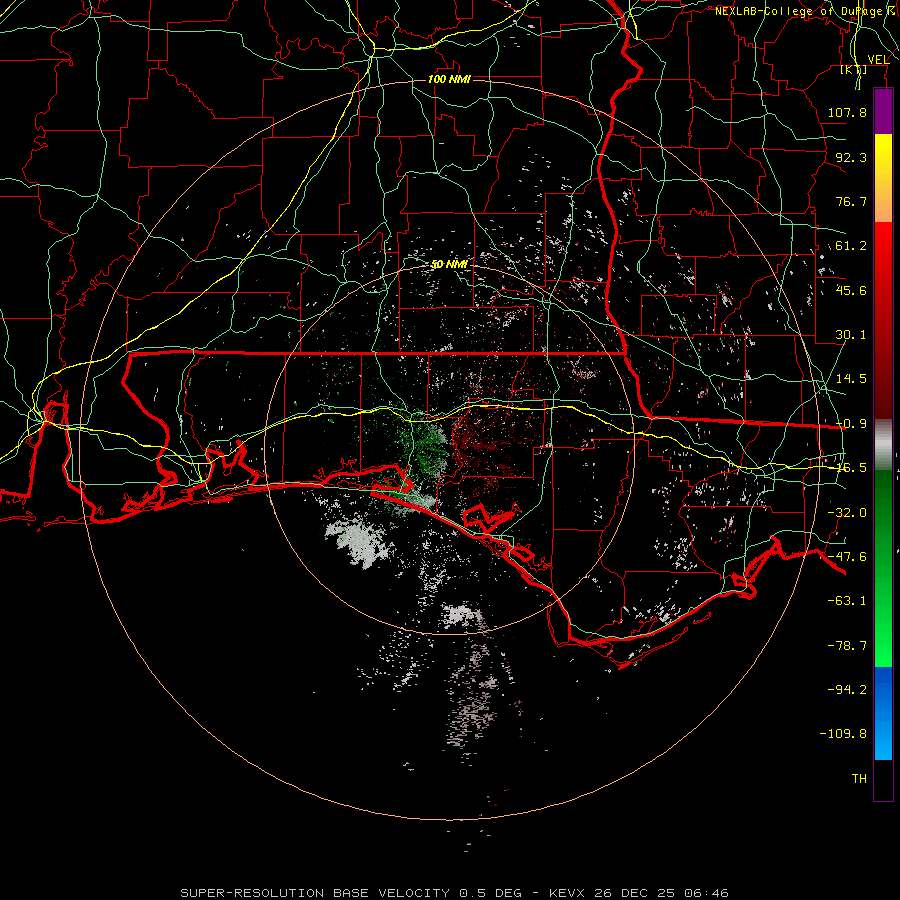Click the -94.2 velocity scale label
Screen dimensions: 900x900
[x=847, y=690]
